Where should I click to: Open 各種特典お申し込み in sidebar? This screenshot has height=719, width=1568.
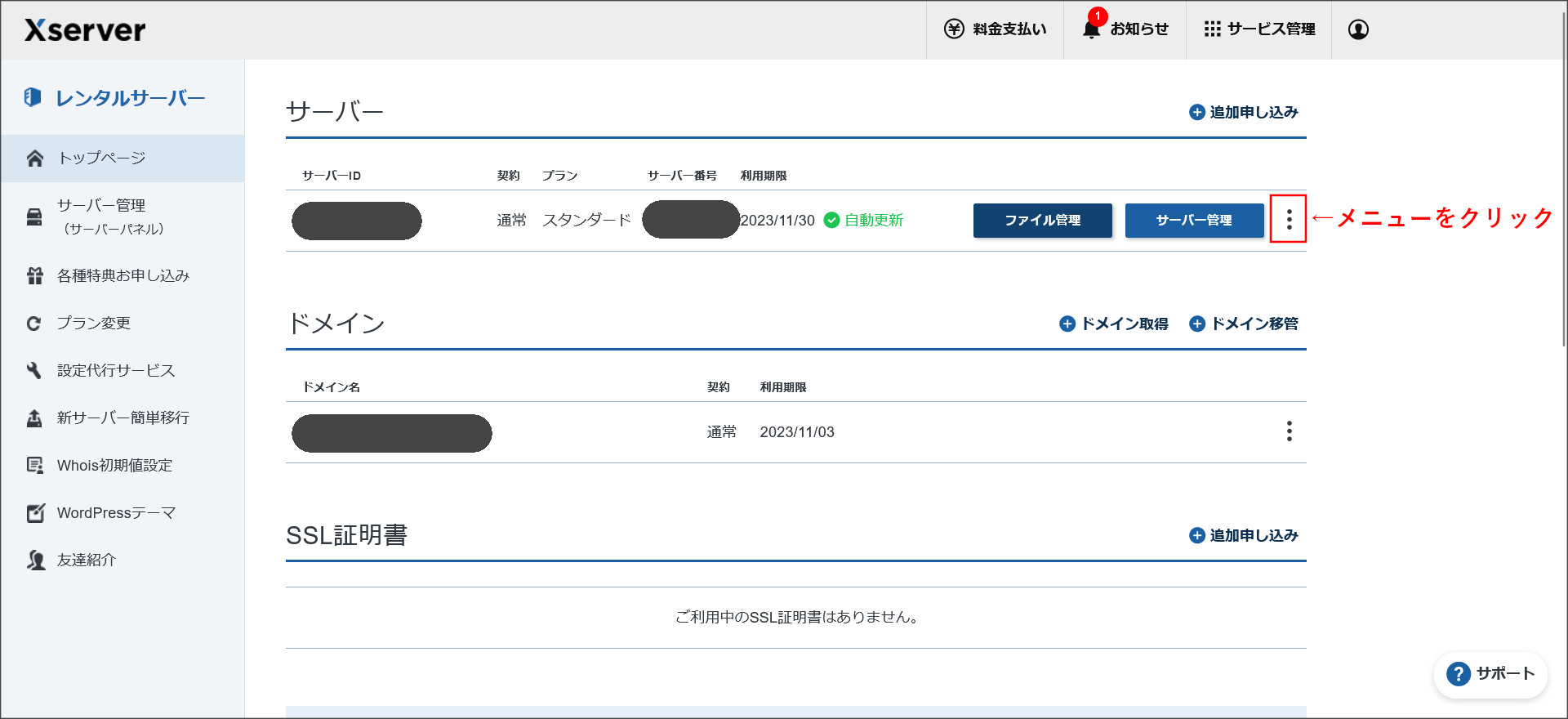[x=122, y=276]
